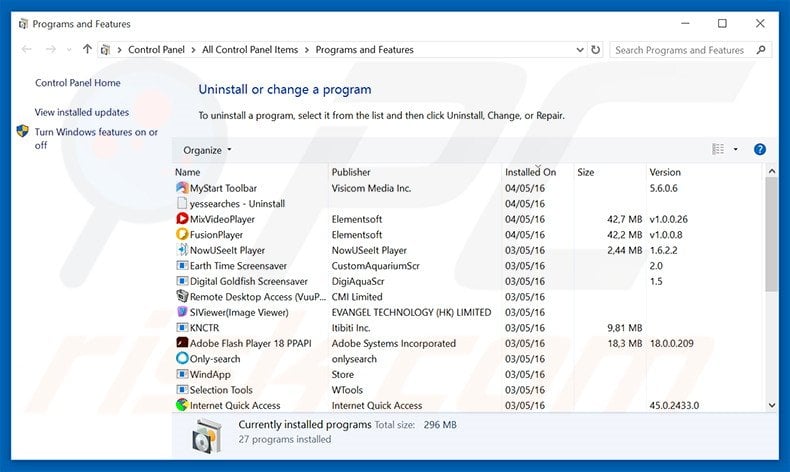Click the Earth Time Screensaver icon

tap(182, 265)
